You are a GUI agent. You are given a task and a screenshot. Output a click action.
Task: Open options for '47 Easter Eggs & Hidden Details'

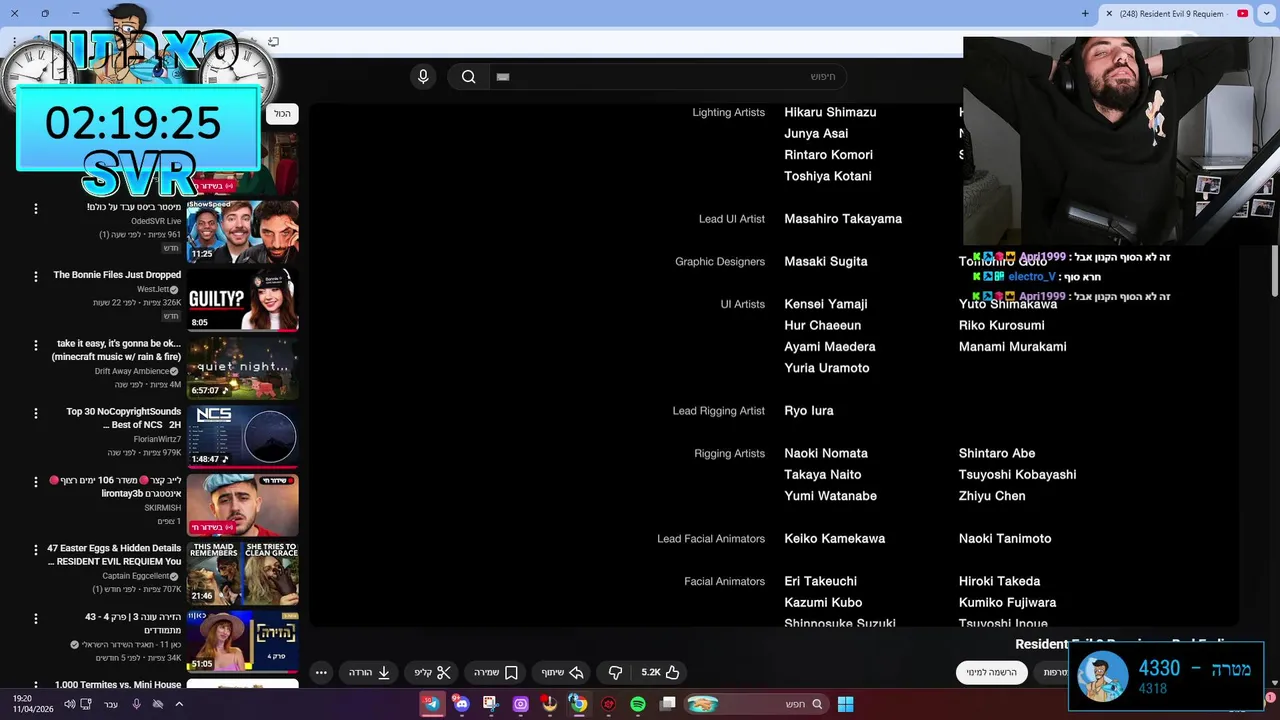click(x=36, y=550)
